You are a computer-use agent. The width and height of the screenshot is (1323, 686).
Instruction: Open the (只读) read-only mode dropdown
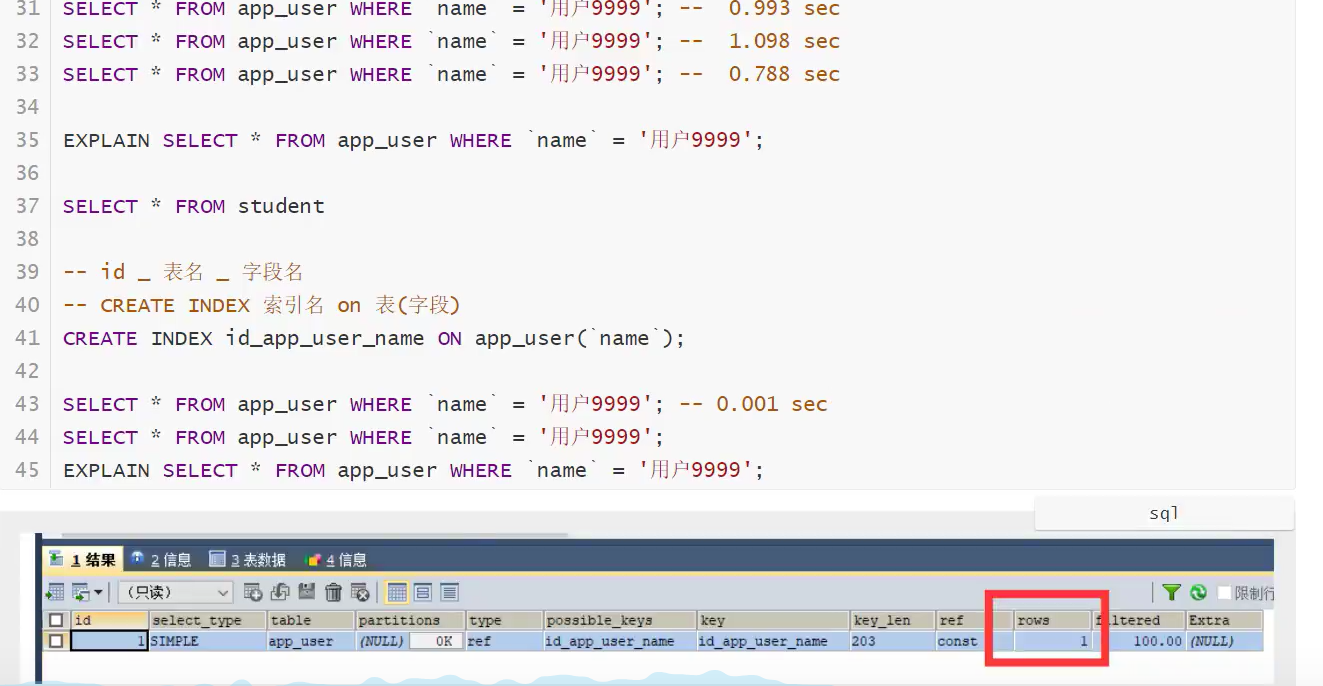tap(175, 592)
